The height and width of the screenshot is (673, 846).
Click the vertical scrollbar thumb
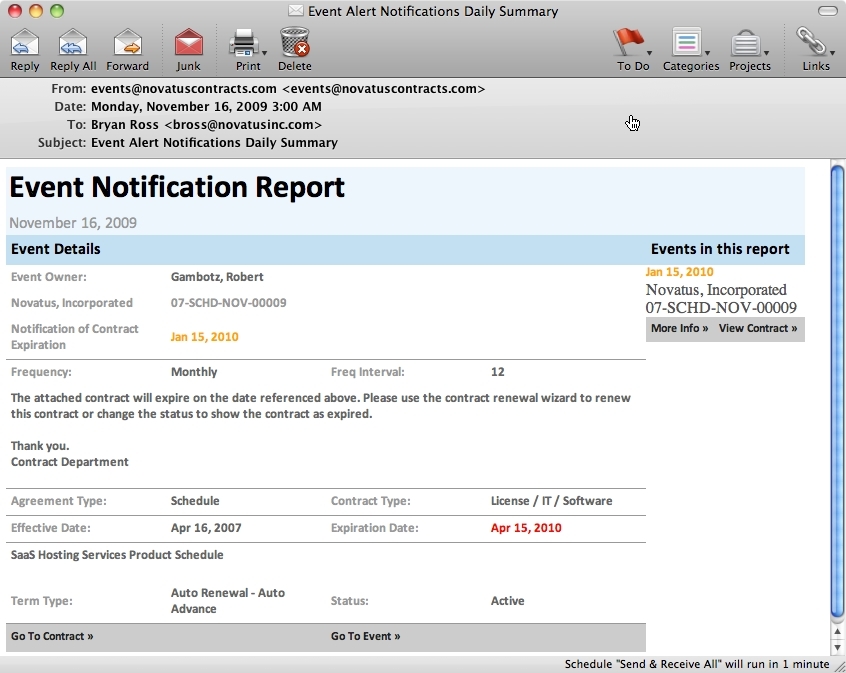coord(837,391)
